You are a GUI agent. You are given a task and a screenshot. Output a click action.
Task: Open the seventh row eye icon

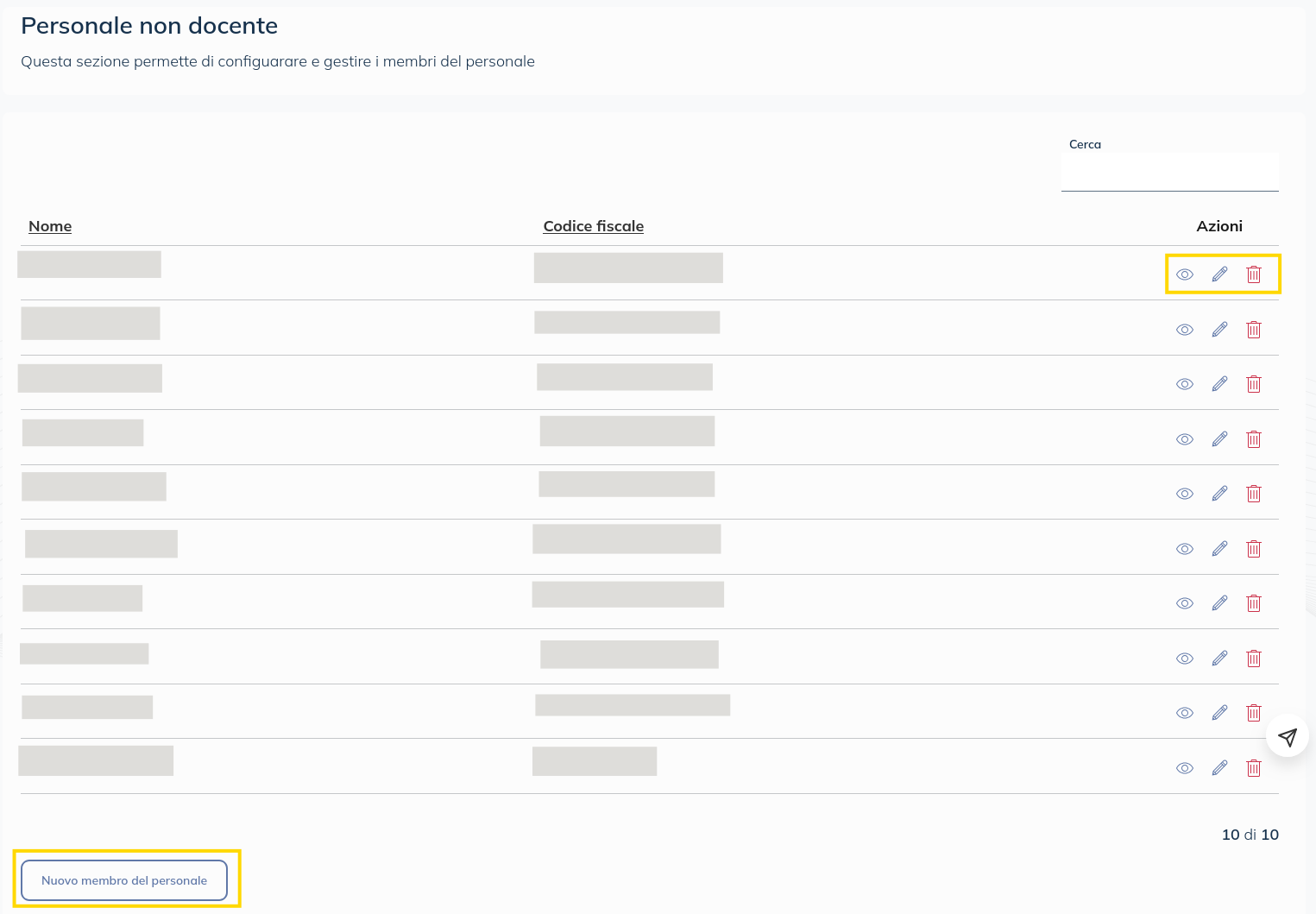point(1185,603)
